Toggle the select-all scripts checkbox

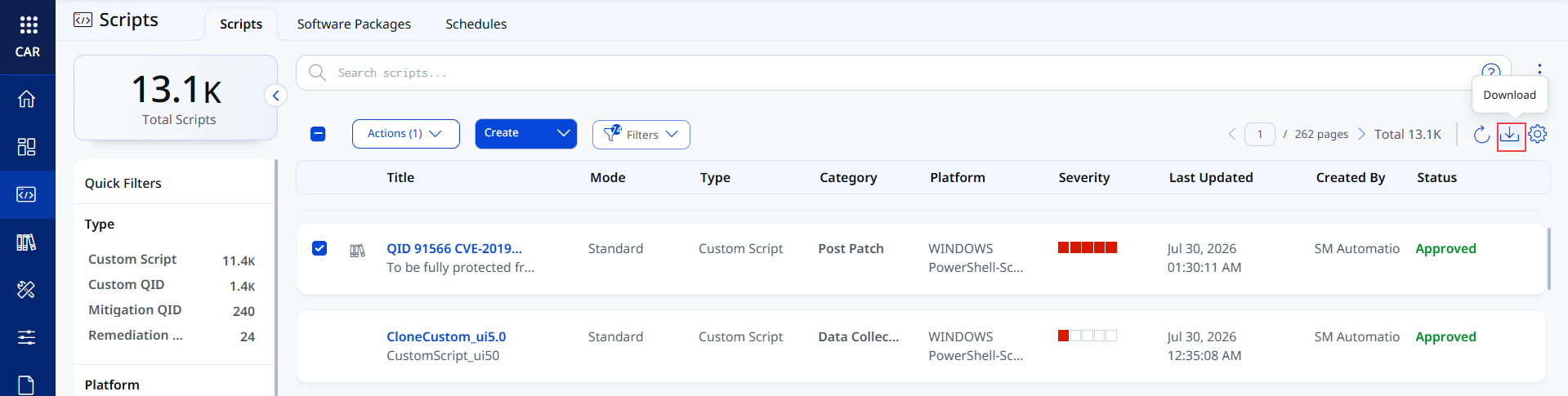point(319,134)
